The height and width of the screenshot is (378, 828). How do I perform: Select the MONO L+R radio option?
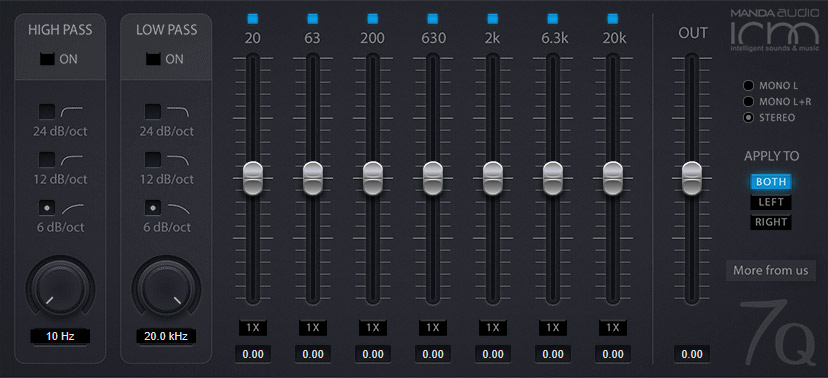(748, 101)
